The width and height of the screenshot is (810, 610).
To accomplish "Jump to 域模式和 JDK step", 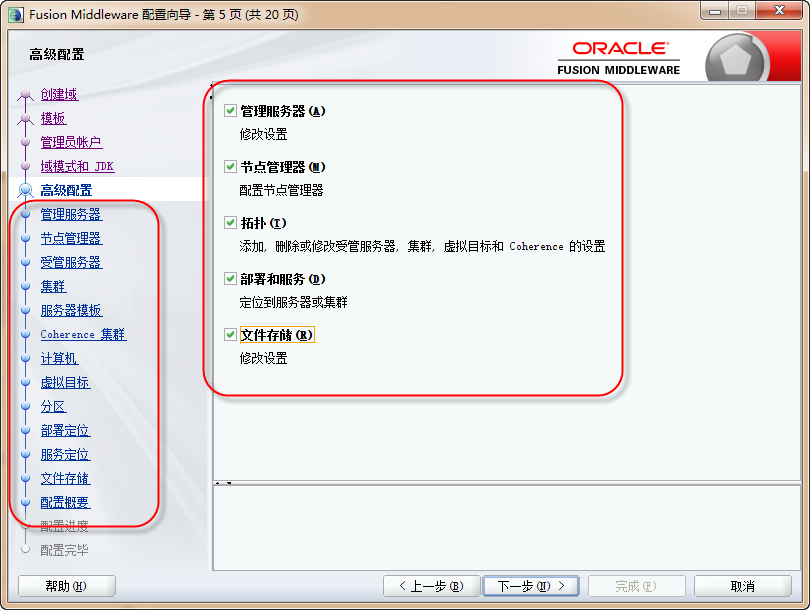I will pyautogui.click(x=77, y=166).
